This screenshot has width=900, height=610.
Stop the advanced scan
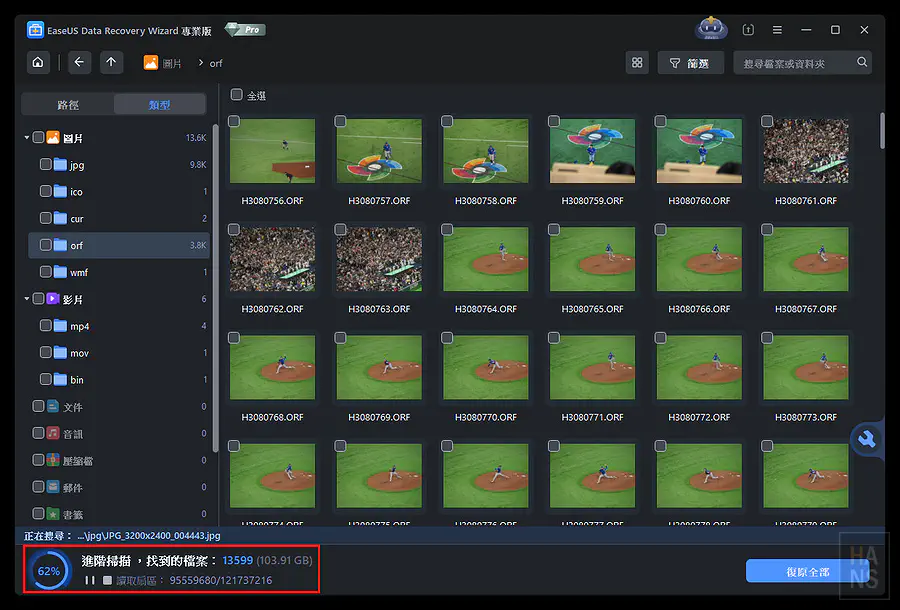click(107, 580)
